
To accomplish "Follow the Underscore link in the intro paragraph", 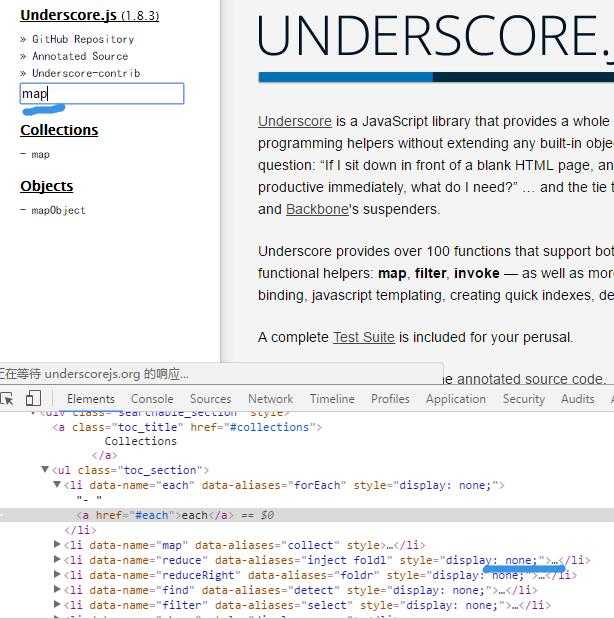I will pos(295,121).
